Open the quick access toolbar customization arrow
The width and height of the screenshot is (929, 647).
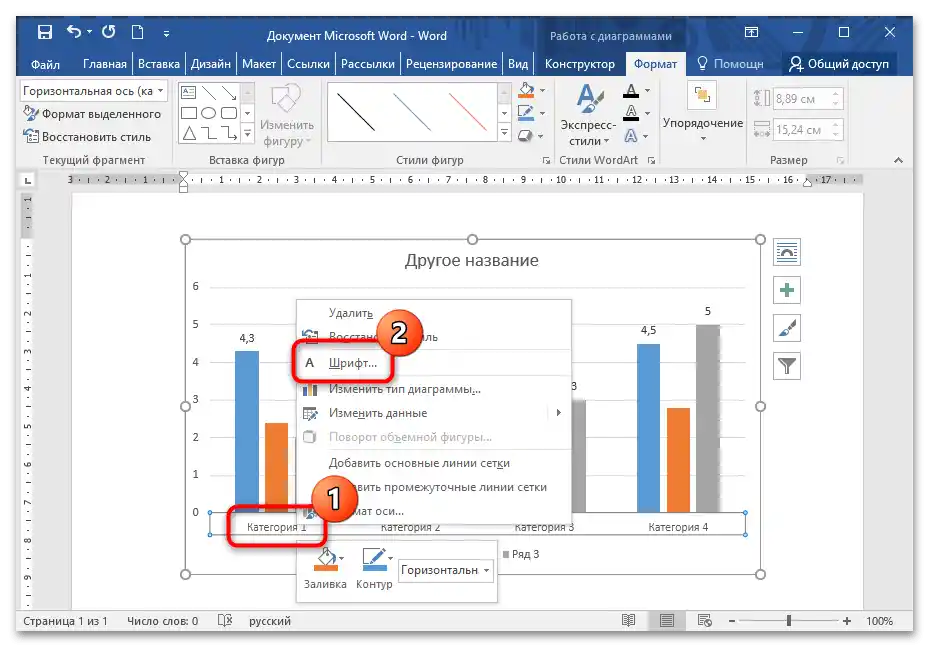[x=166, y=34]
